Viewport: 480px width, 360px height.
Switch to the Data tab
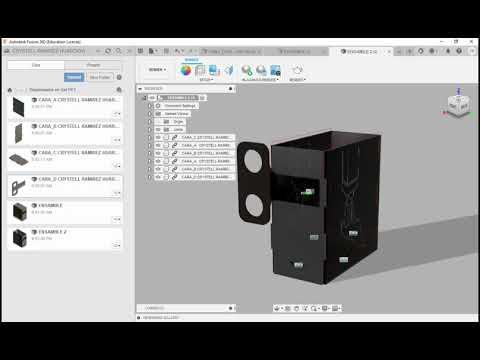[36, 65]
